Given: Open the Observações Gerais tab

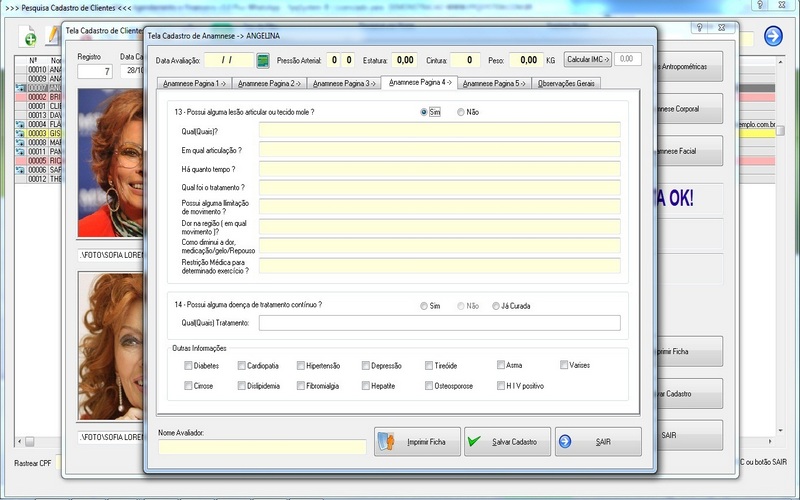Looking at the screenshot, I should pyautogui.click(x=566, y=83).
